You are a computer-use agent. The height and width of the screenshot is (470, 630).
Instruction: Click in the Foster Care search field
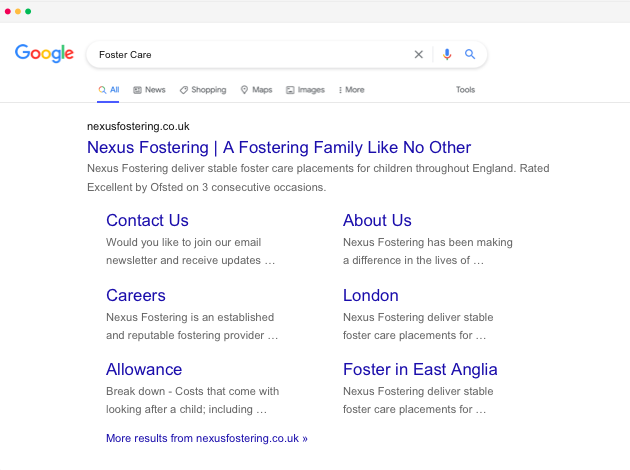pos(250,55)
